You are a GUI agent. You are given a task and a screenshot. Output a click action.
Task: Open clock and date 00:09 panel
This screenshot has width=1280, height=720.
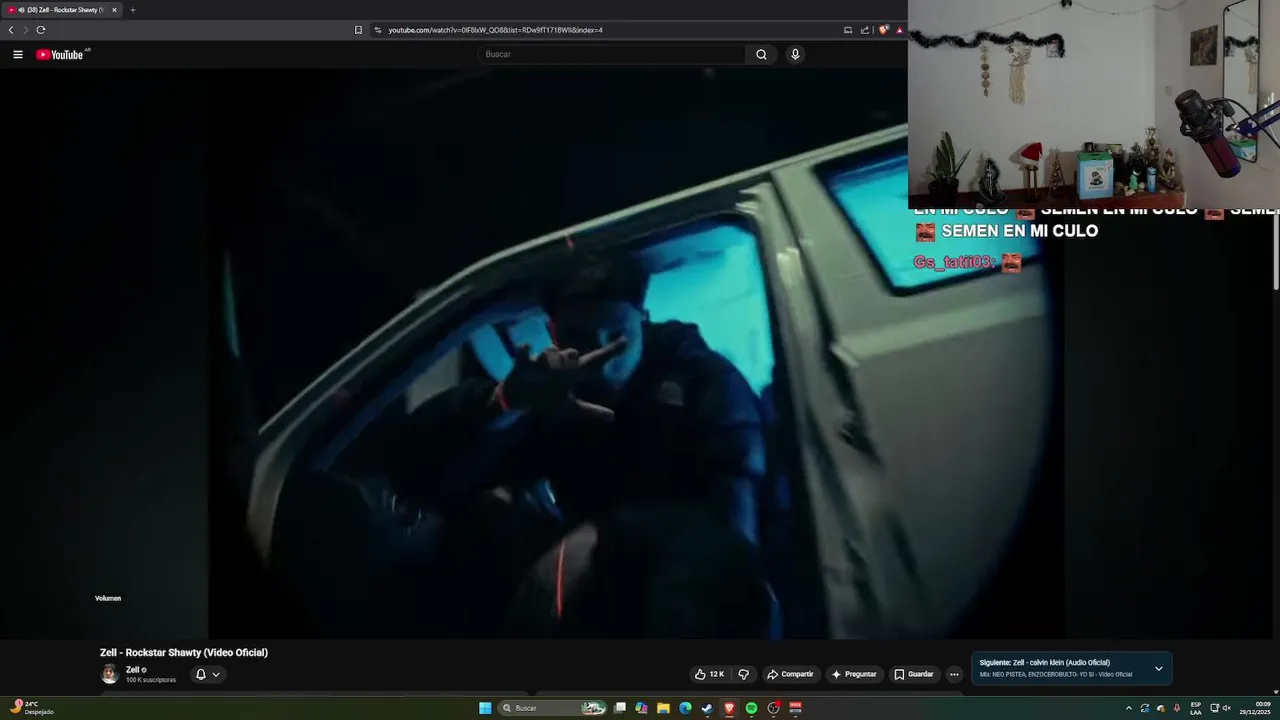point(1256,708)
